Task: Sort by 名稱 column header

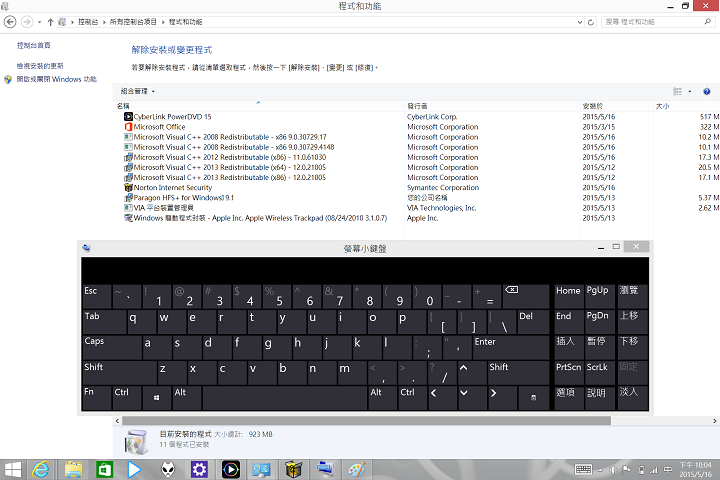Action: coord(259,106)
